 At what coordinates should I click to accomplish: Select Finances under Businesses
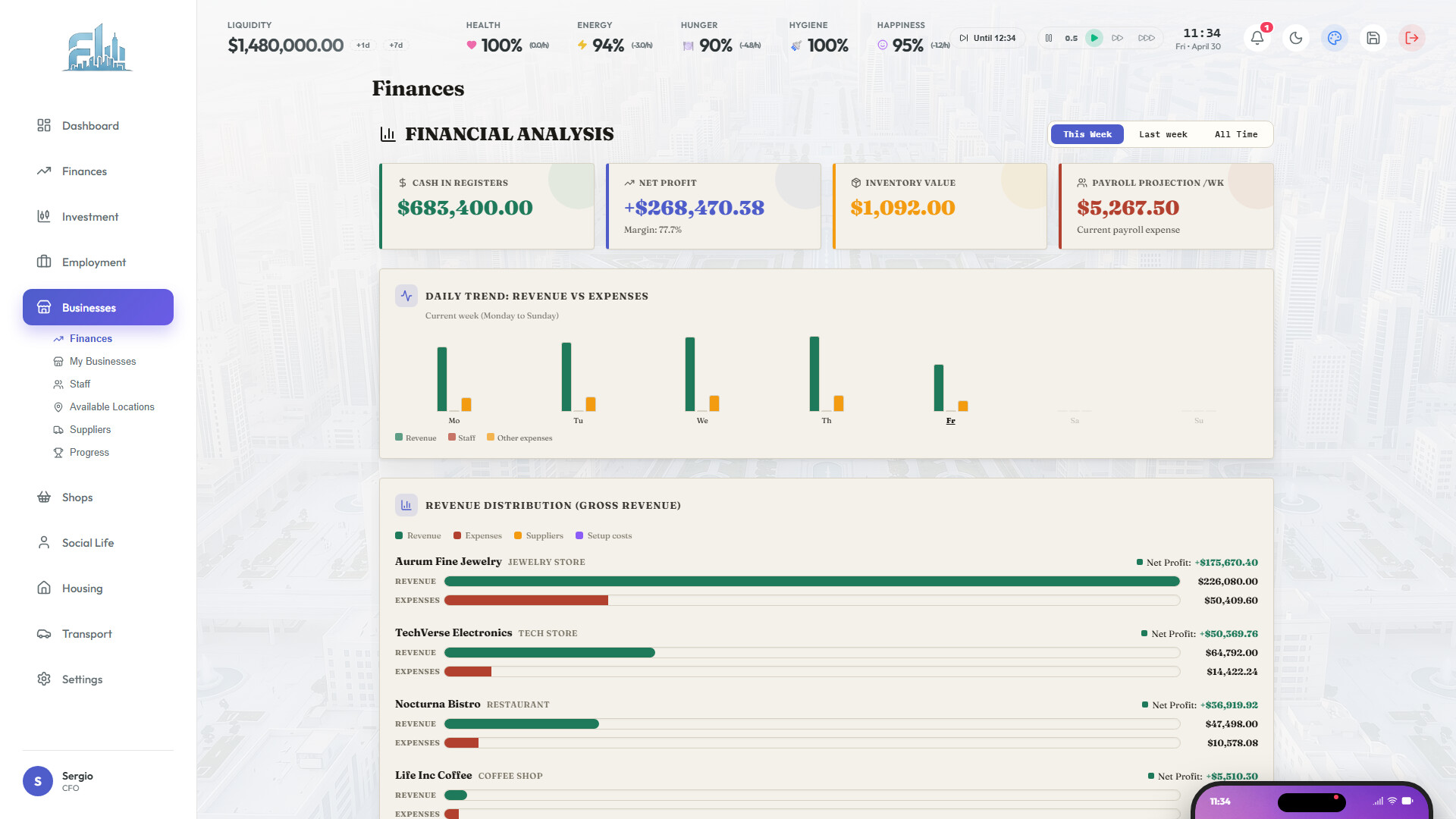pos(90,338)
